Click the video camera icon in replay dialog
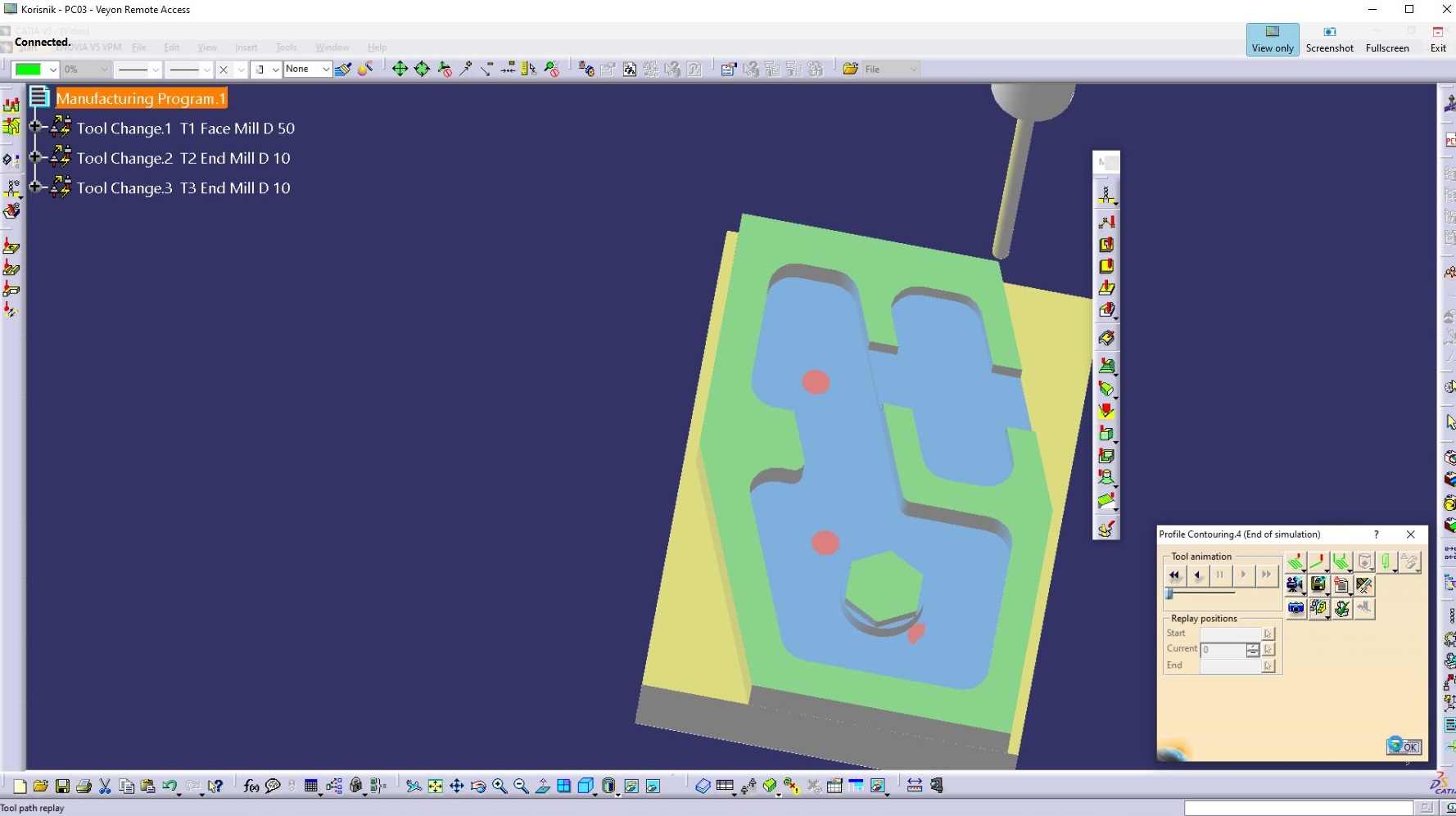The image size is (1456, 816). point(1295,585)
